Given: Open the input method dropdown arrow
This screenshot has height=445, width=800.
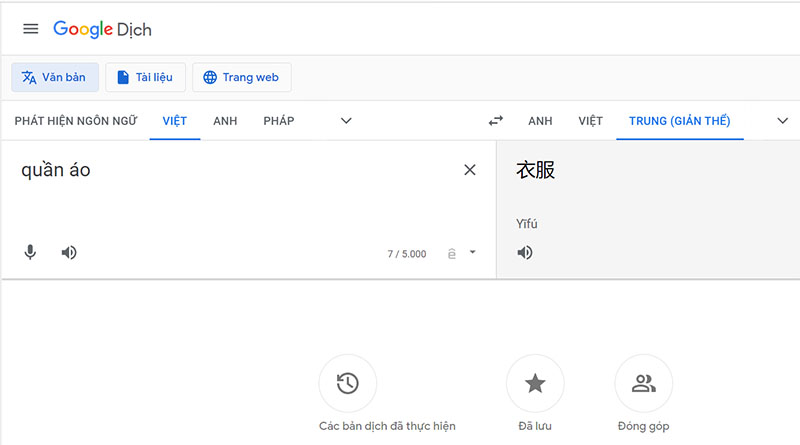Looking at the screenshot, I should [x=472, y=253].
